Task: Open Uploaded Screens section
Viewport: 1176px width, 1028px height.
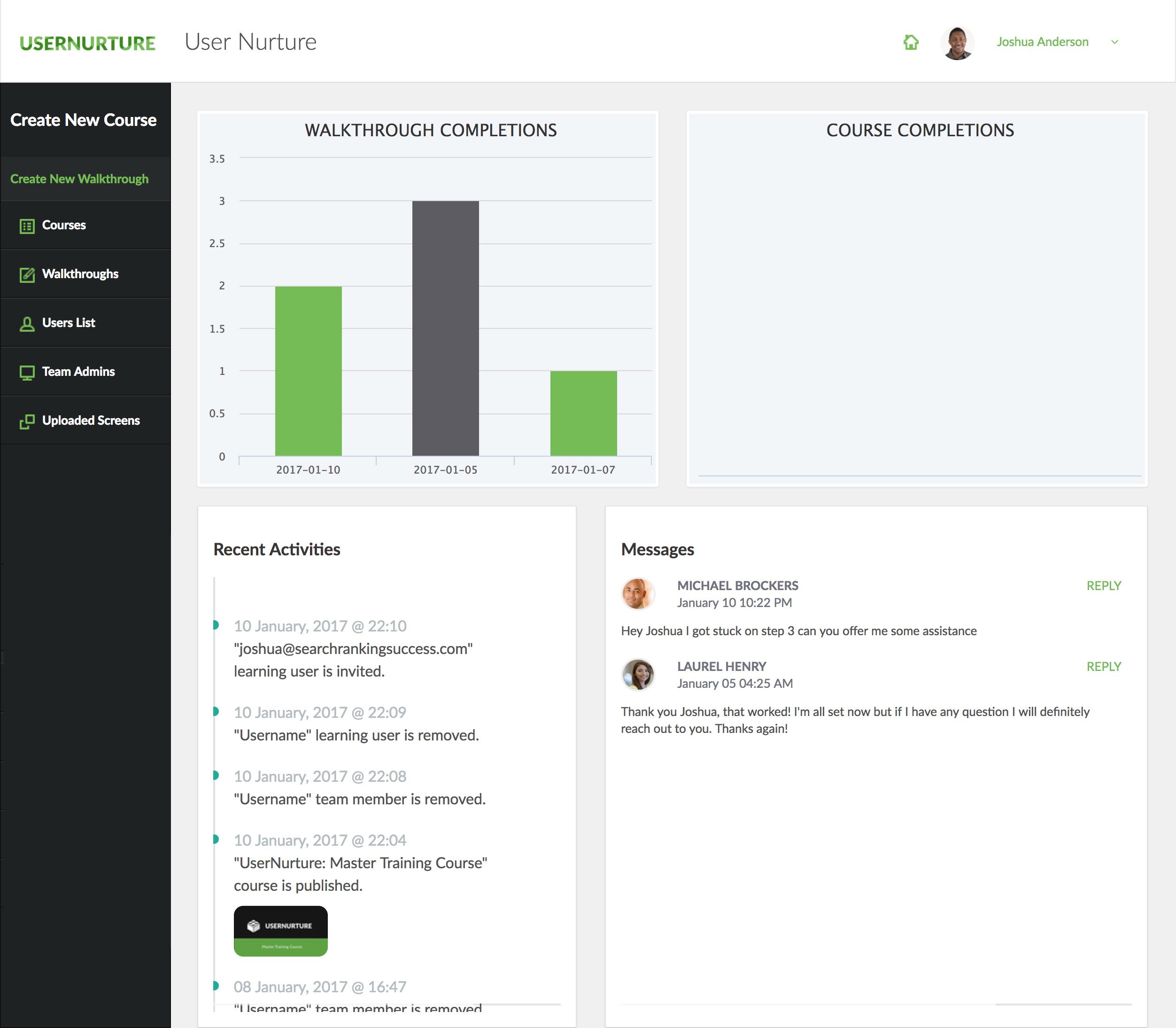Action: (x=91, y=420)
